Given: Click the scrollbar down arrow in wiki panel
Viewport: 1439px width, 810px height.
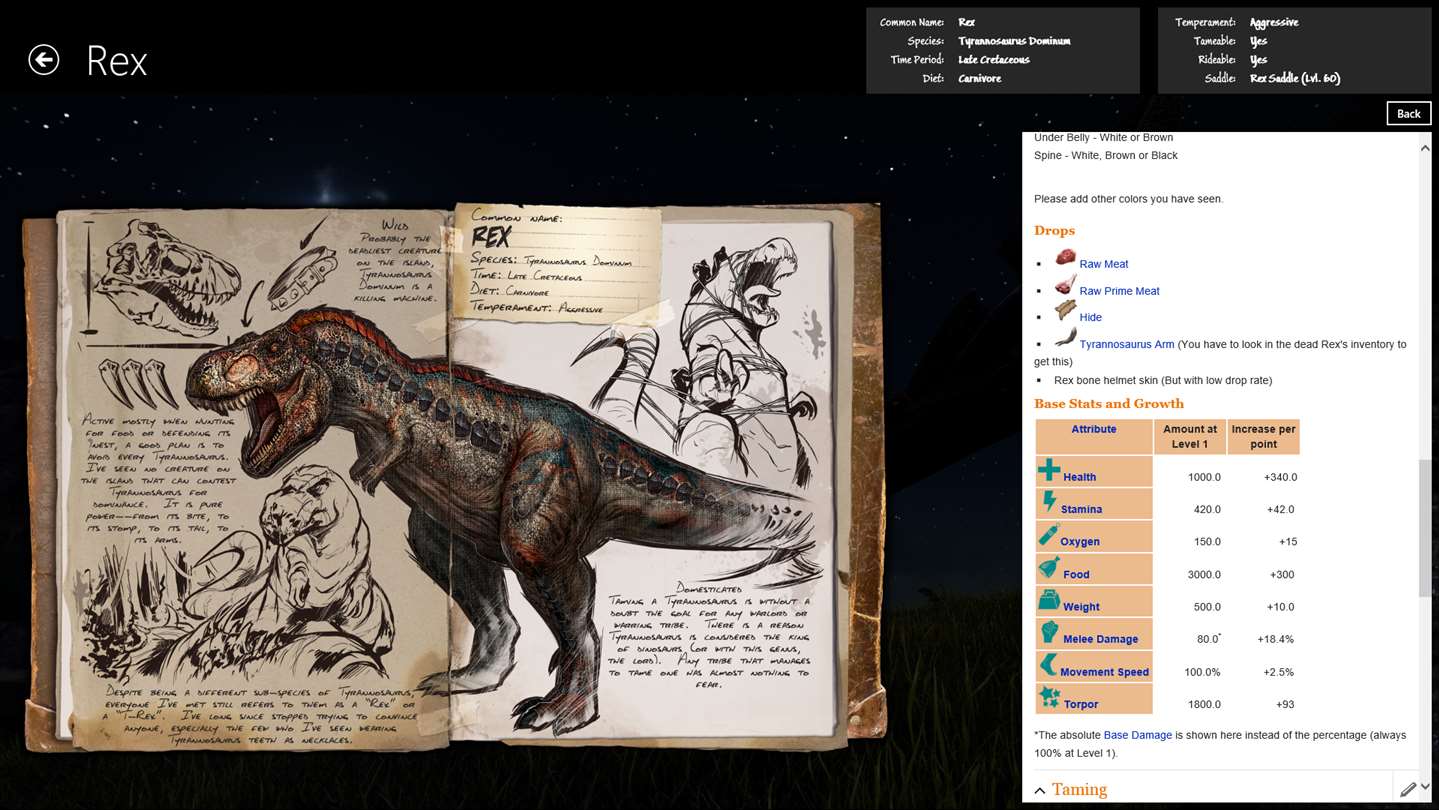Looking at the screenshot, I should [1425, 788].
